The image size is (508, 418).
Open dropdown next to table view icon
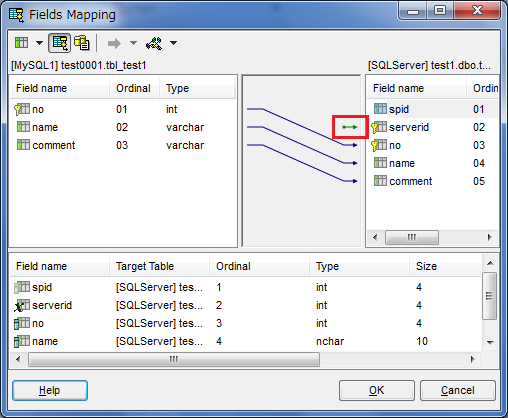(39, 43)
